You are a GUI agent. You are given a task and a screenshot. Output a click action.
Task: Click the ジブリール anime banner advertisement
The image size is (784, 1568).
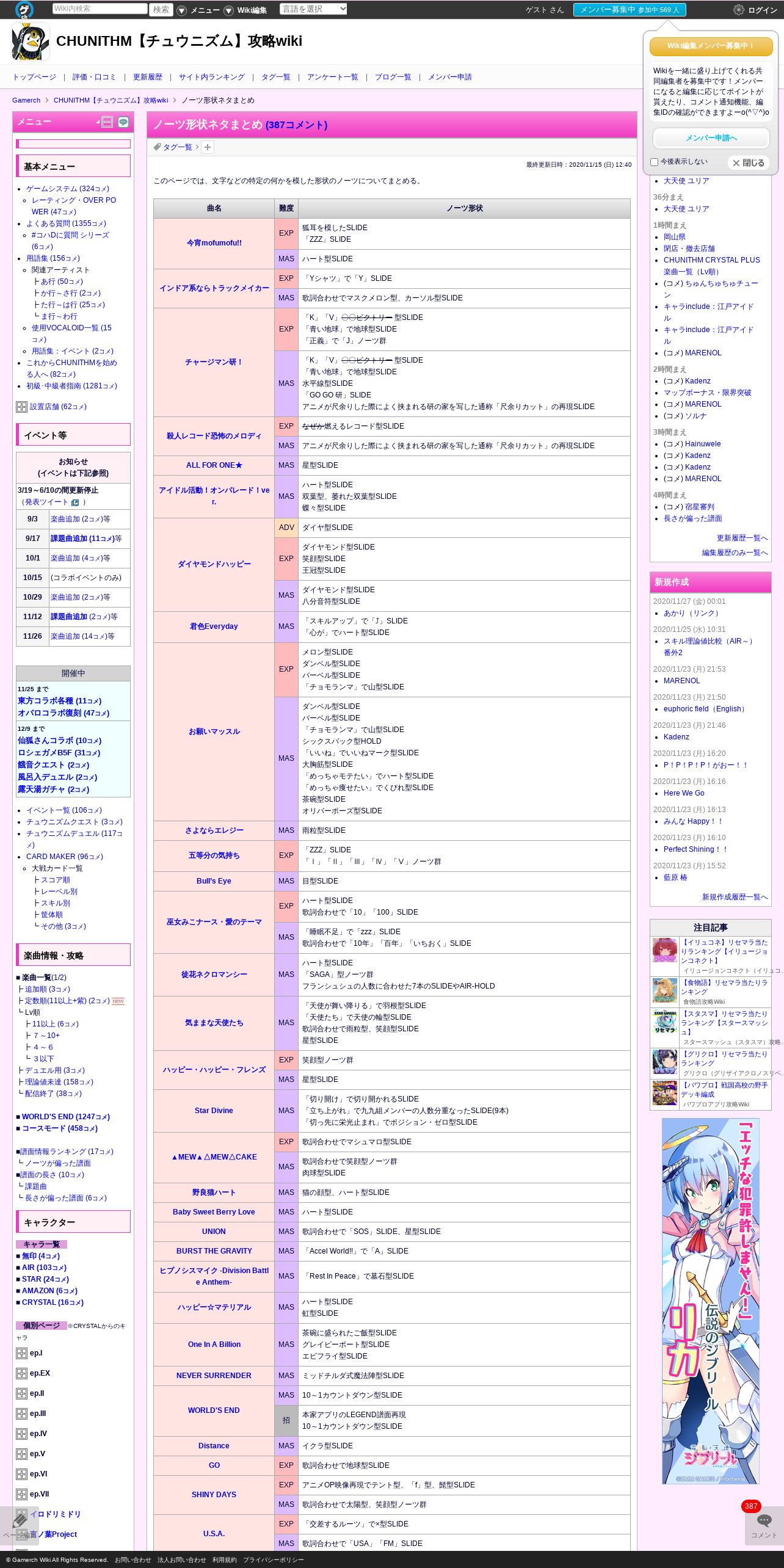[711, 1301]
